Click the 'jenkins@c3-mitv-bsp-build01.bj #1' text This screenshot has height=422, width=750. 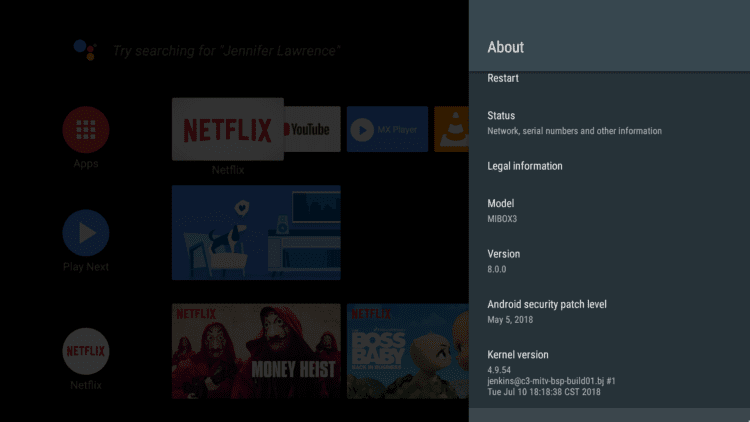point(551,381)
